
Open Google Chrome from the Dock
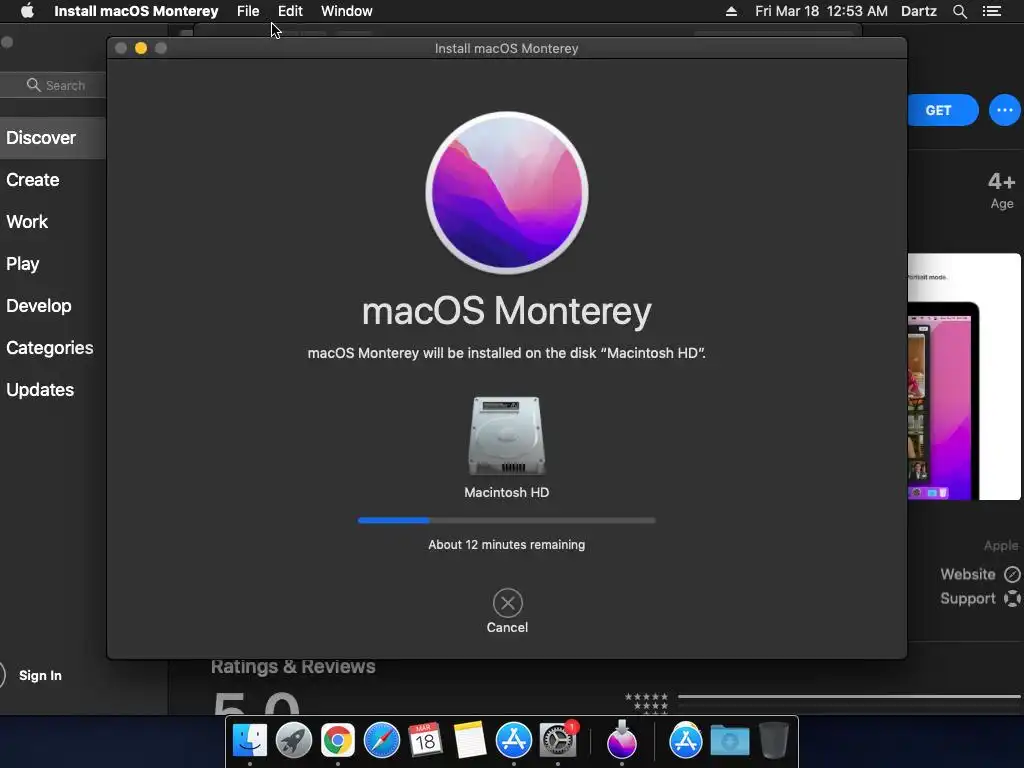[x=338, y=741]
